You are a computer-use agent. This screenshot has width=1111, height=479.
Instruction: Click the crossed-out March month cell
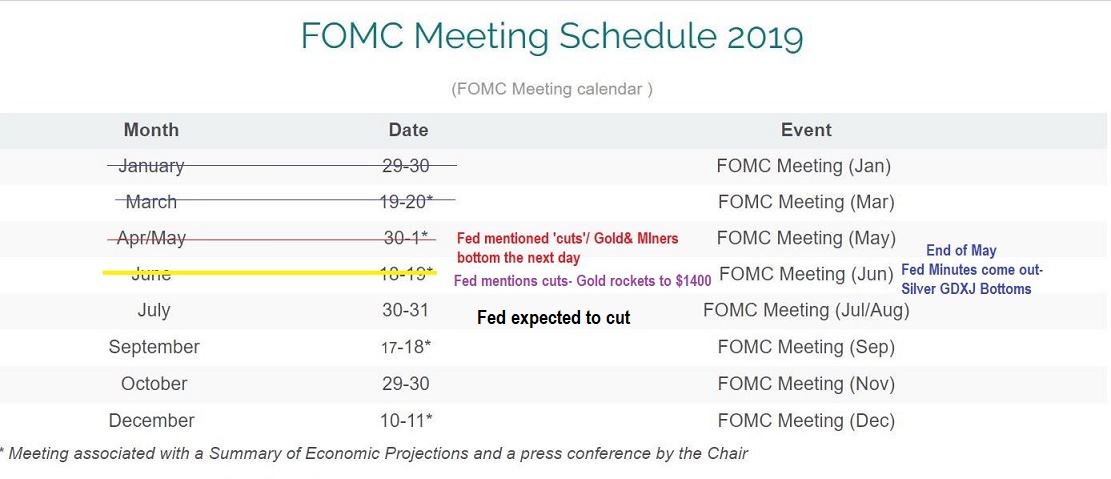(x=151, y=202)
